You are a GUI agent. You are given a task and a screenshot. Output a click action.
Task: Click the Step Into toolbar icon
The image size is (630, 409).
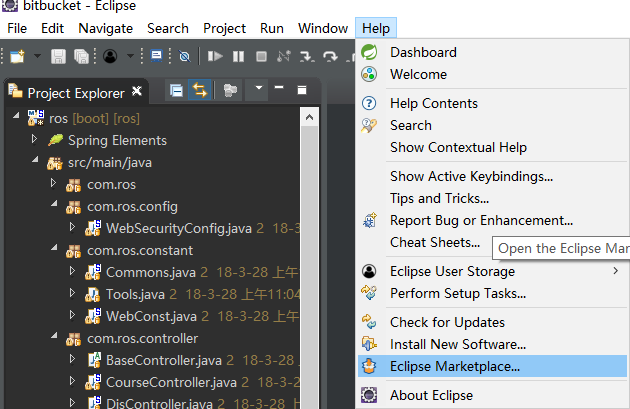click(x=307, y=56)
